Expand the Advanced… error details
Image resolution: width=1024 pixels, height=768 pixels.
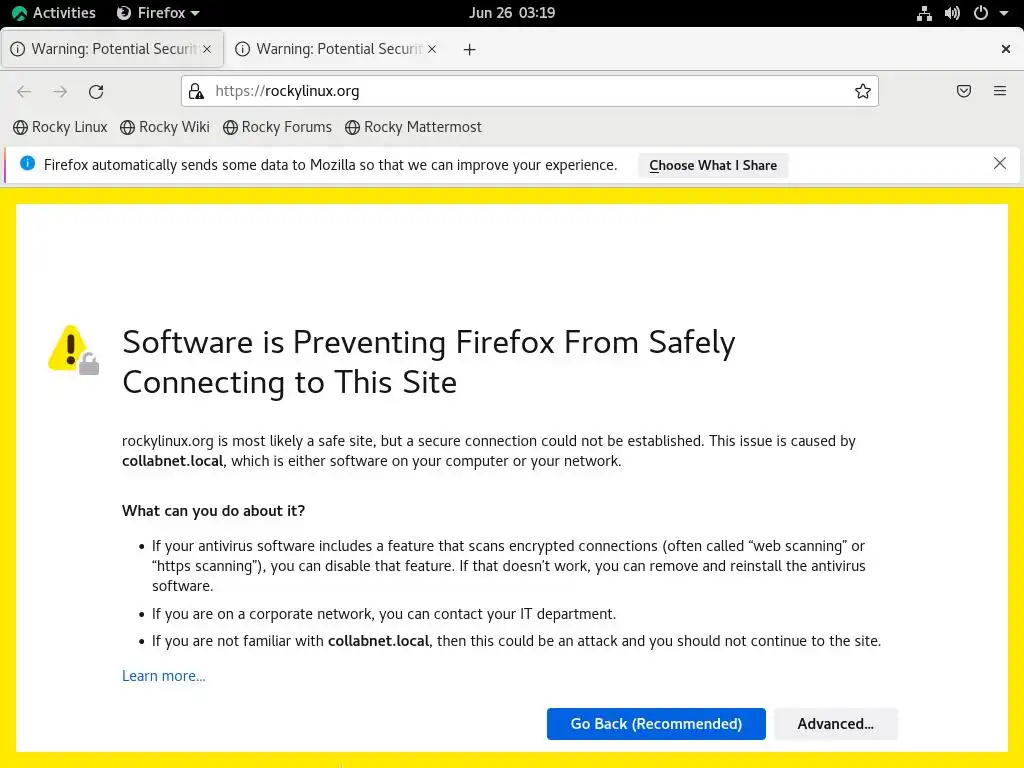835,724
